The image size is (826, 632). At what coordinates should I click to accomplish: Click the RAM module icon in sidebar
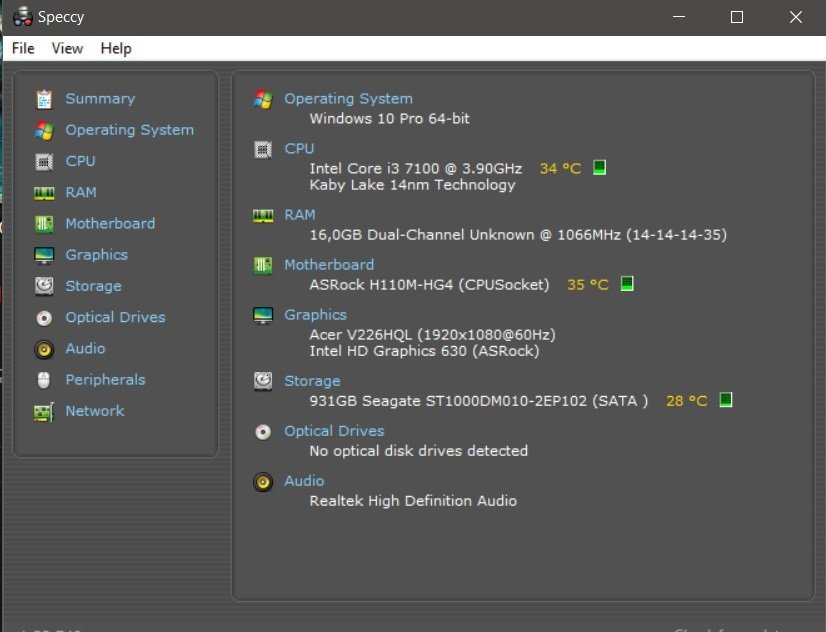[44, 193]
